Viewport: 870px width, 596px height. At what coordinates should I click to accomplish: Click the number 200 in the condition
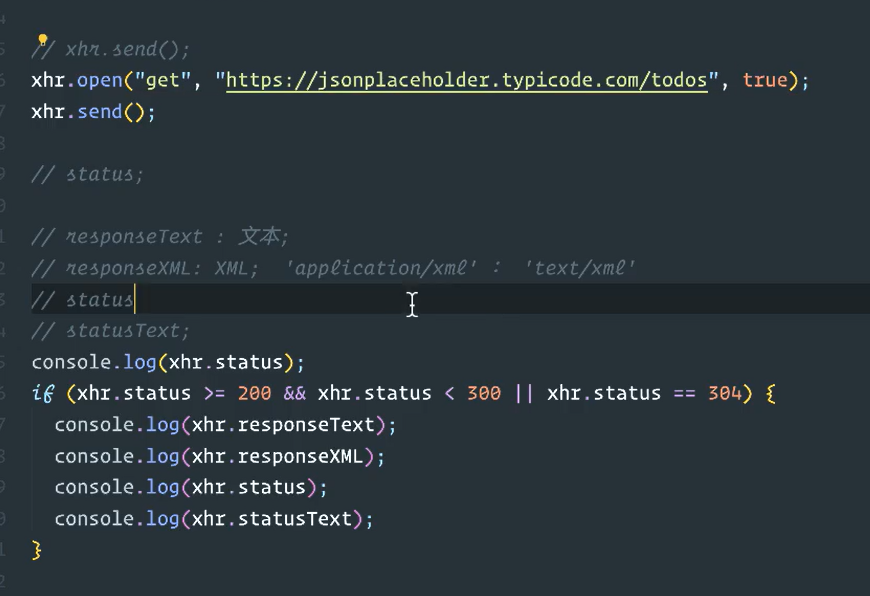pos(254,393)
